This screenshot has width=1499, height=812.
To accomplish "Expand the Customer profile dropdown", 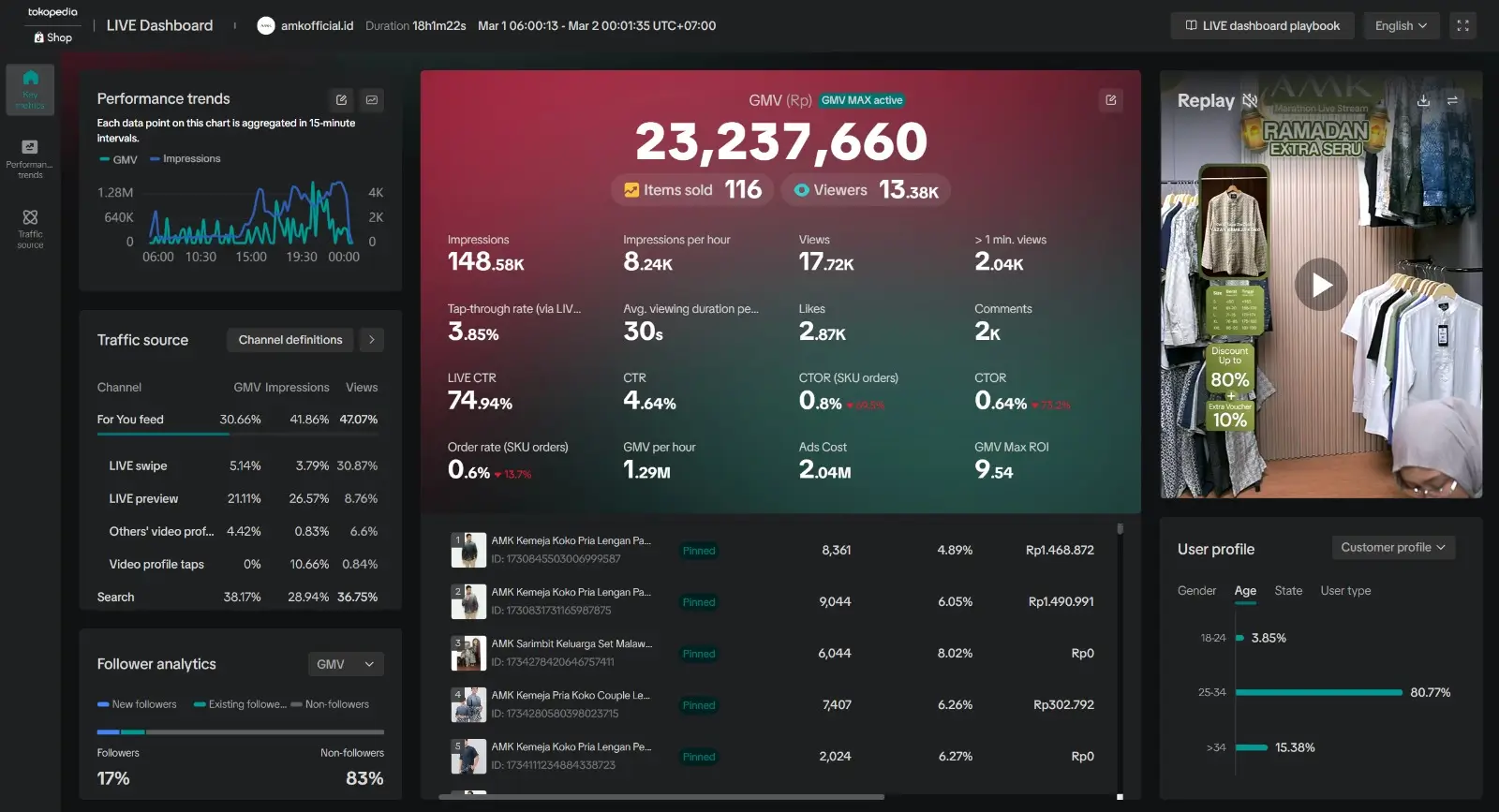I will point(1393,548).
